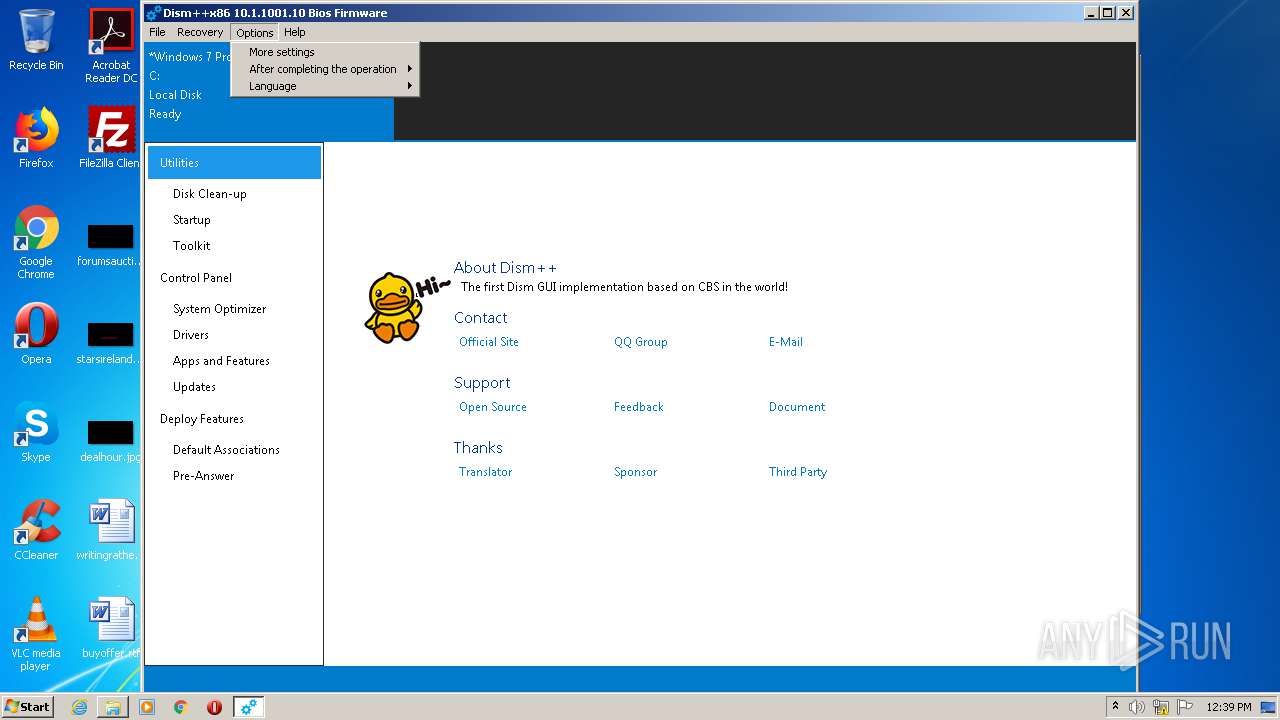Click the Action Center flag icon

click(1185, 707)
